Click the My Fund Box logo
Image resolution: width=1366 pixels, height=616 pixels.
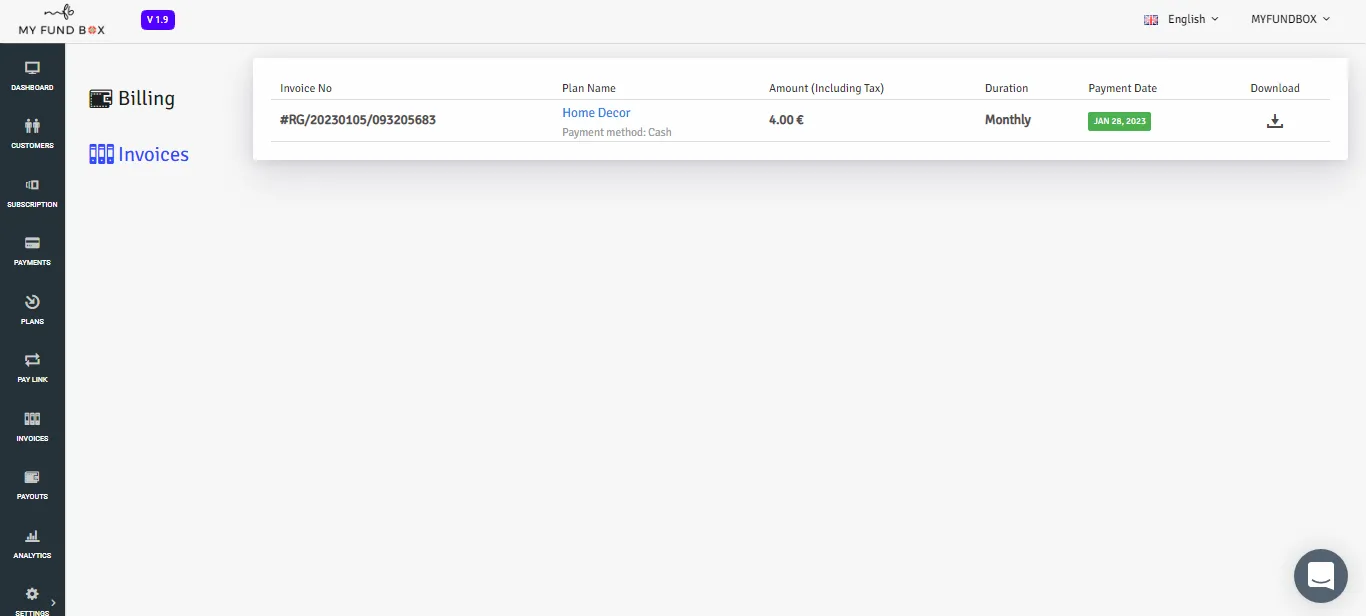coord(61,21)
